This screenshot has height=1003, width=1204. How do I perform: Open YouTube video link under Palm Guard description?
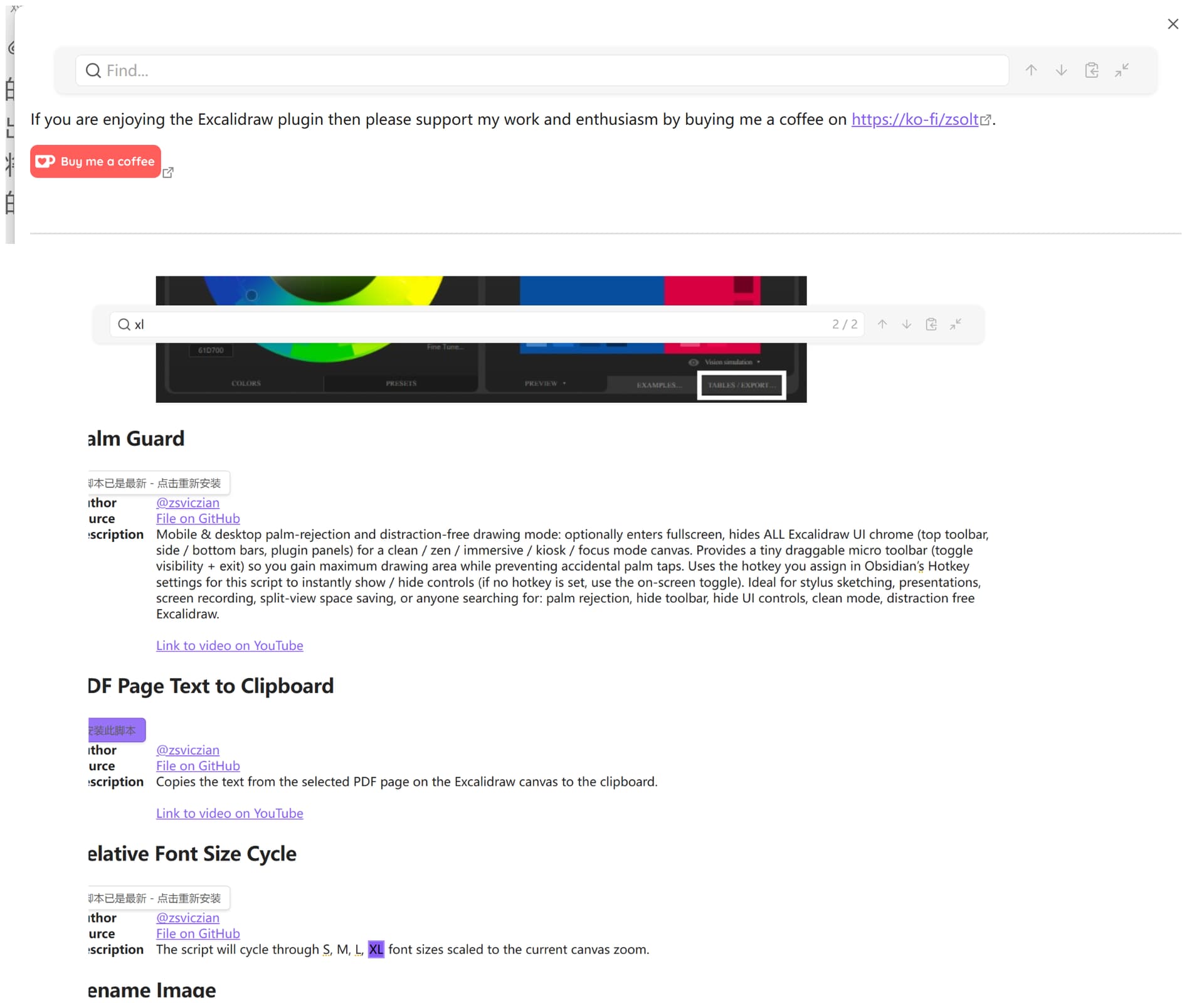(x=230, y=645)
